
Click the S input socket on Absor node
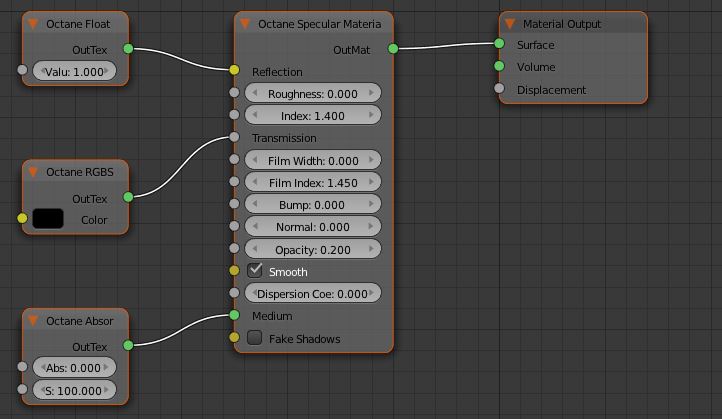(x=22, y=389)
